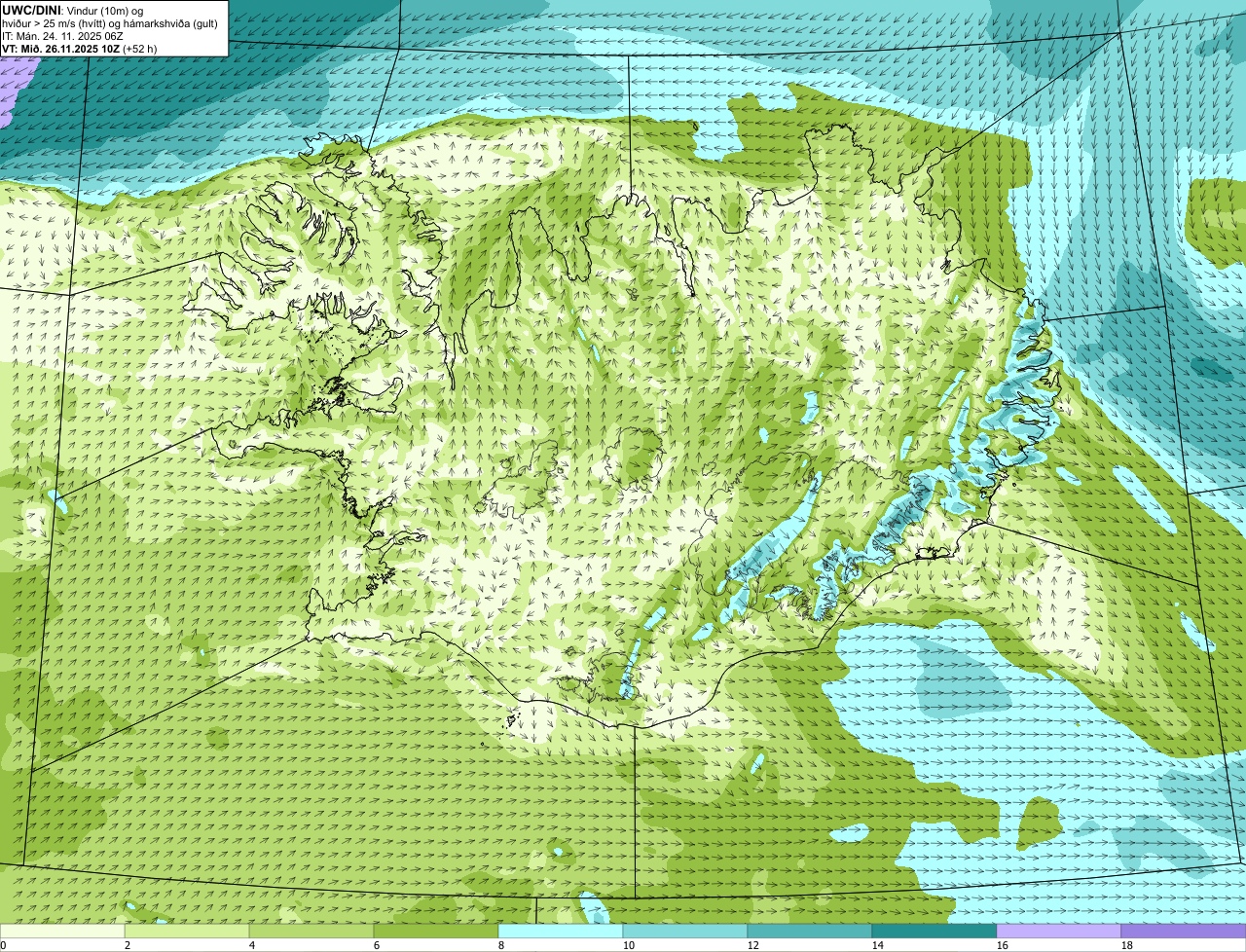Screen dimensions: 1246x952
Task: Click the purple legend segment above 18 m/s
Action: [x=1184, y=932]
